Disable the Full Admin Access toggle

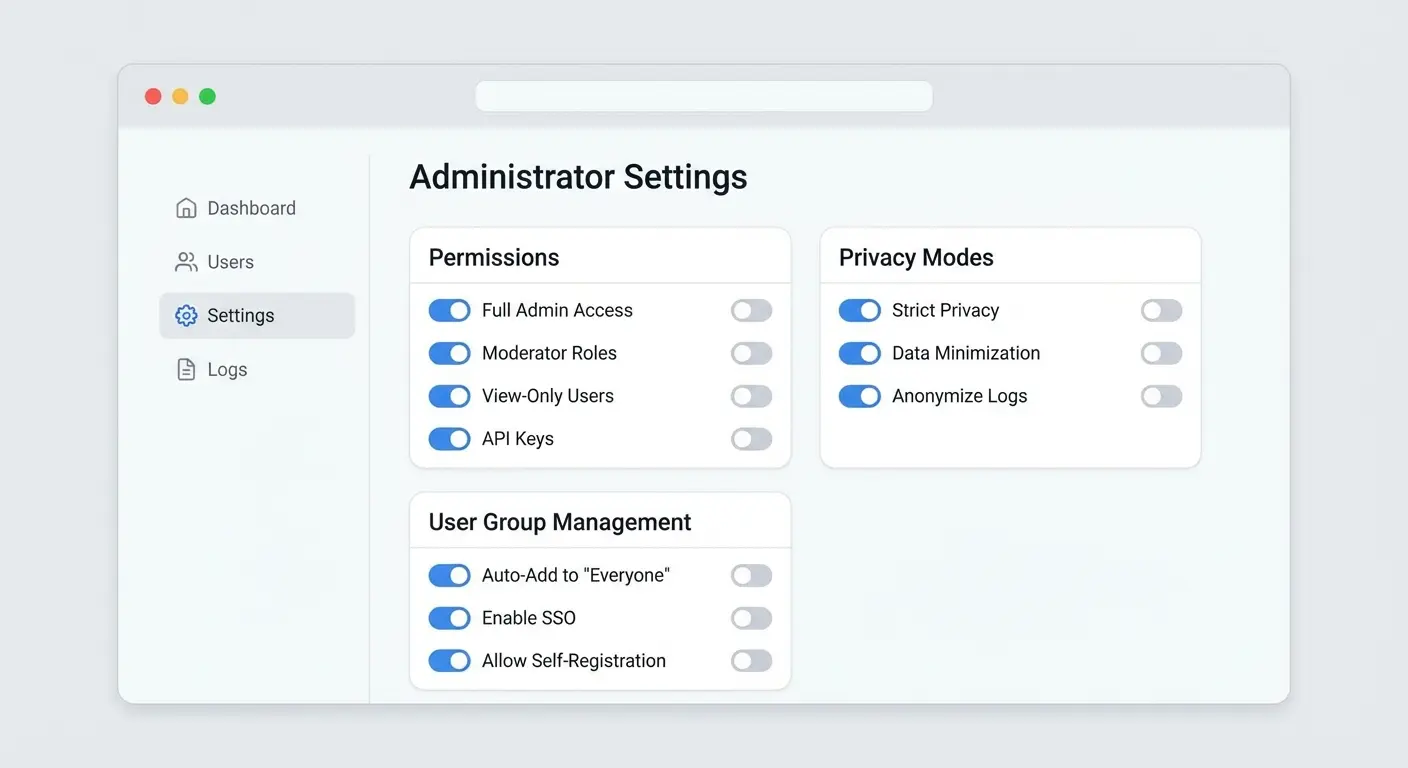click(449, 310)
